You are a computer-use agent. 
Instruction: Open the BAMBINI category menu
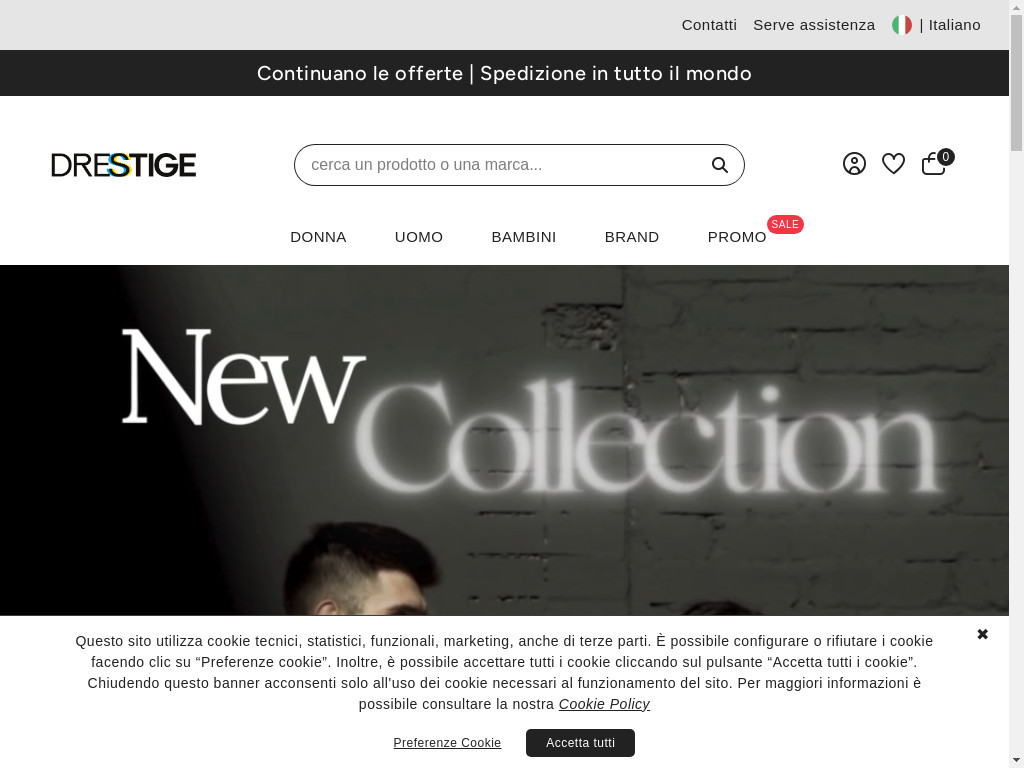[x=524, y=237]
